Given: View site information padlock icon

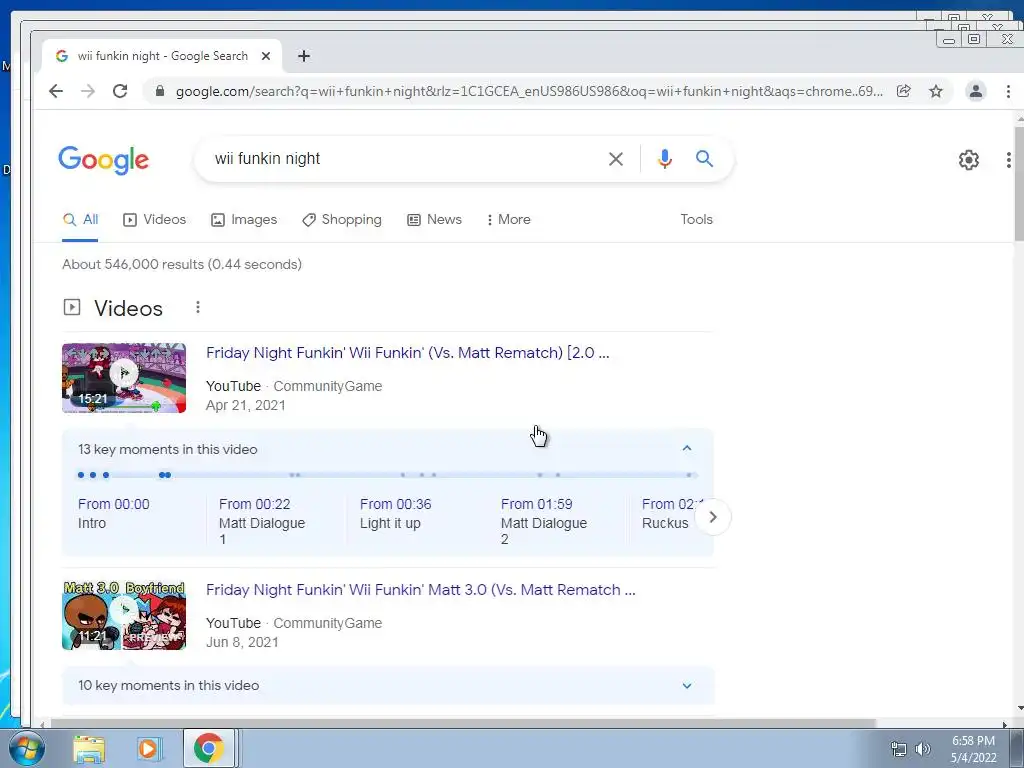Looking at the screenshot, I should pyautogui.click(x=159, y=91).
